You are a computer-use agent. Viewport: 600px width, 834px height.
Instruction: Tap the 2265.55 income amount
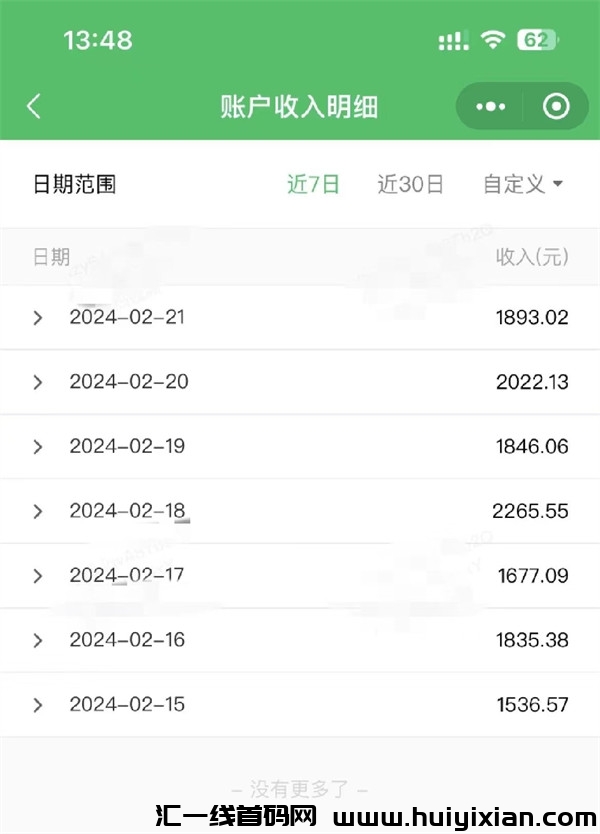(x=530, y=511)
